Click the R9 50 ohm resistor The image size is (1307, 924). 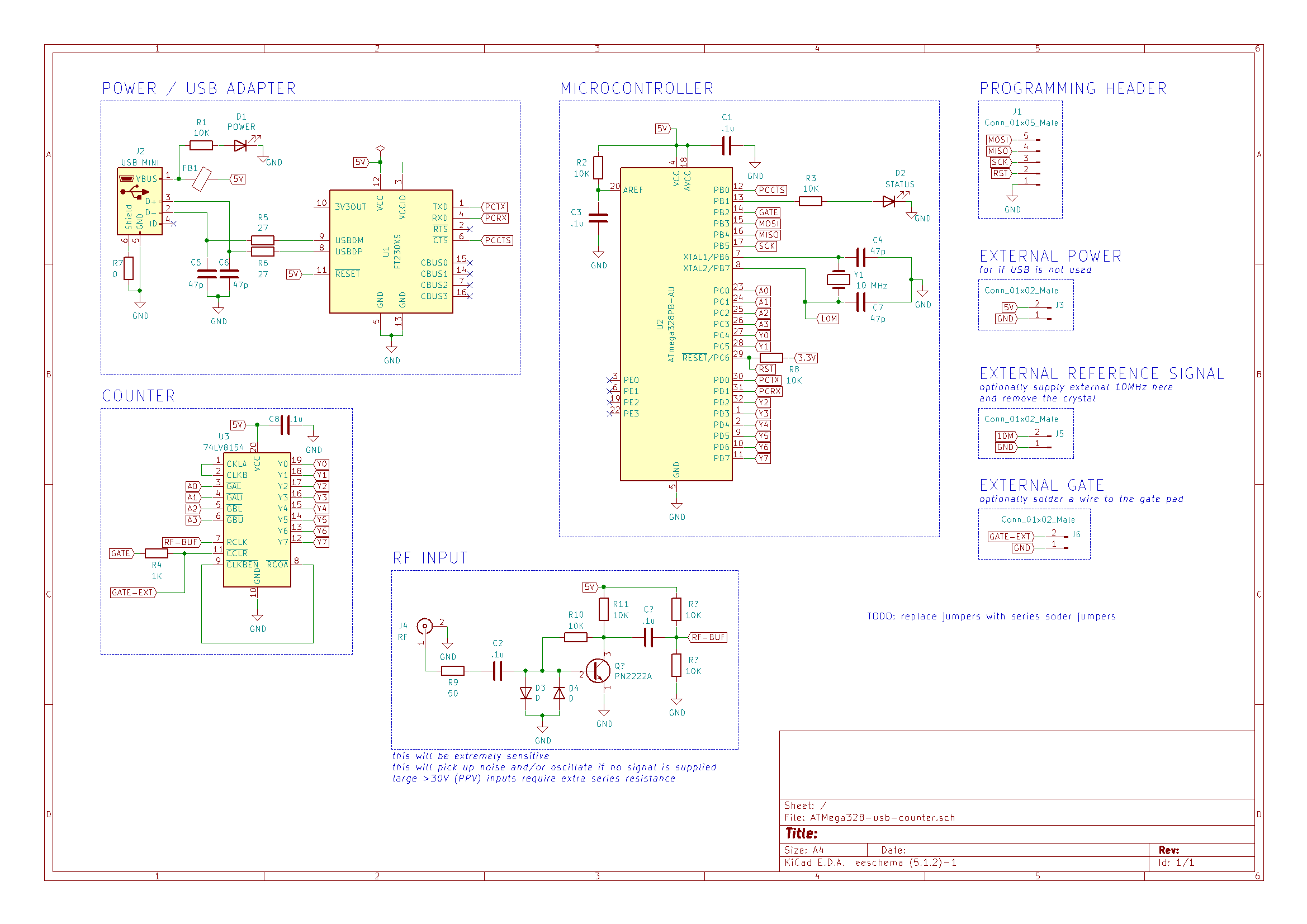(453, 671)
